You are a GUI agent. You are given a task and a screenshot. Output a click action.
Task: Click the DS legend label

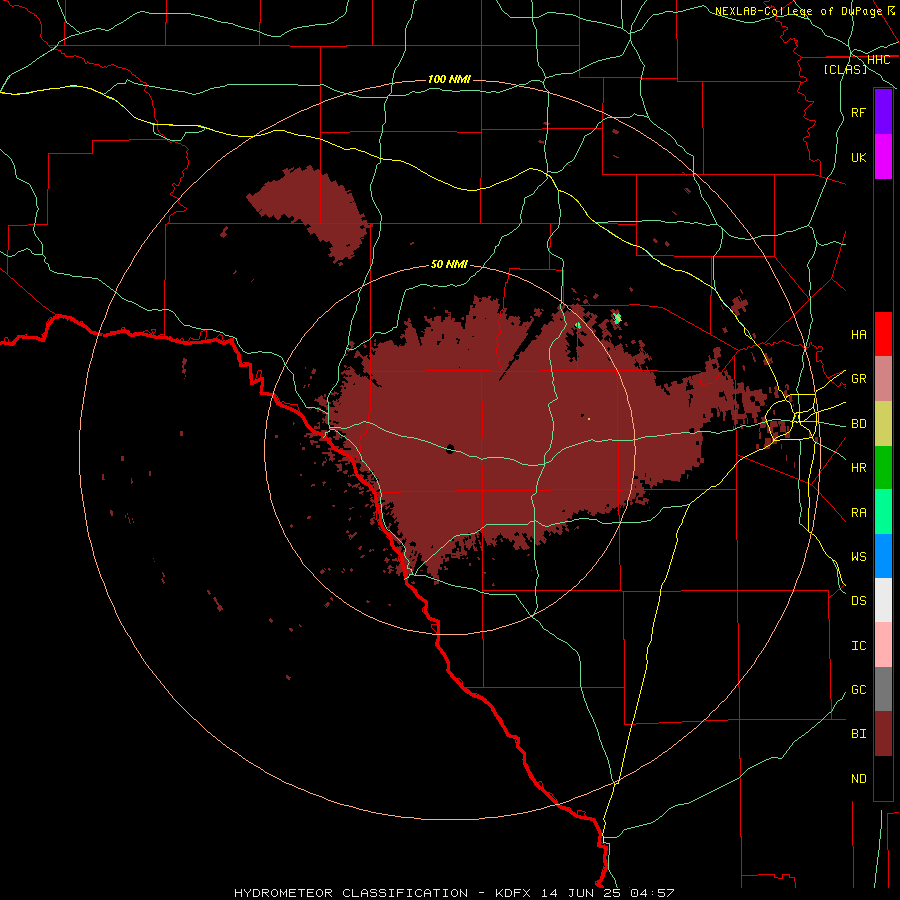(x=859, y=600)
